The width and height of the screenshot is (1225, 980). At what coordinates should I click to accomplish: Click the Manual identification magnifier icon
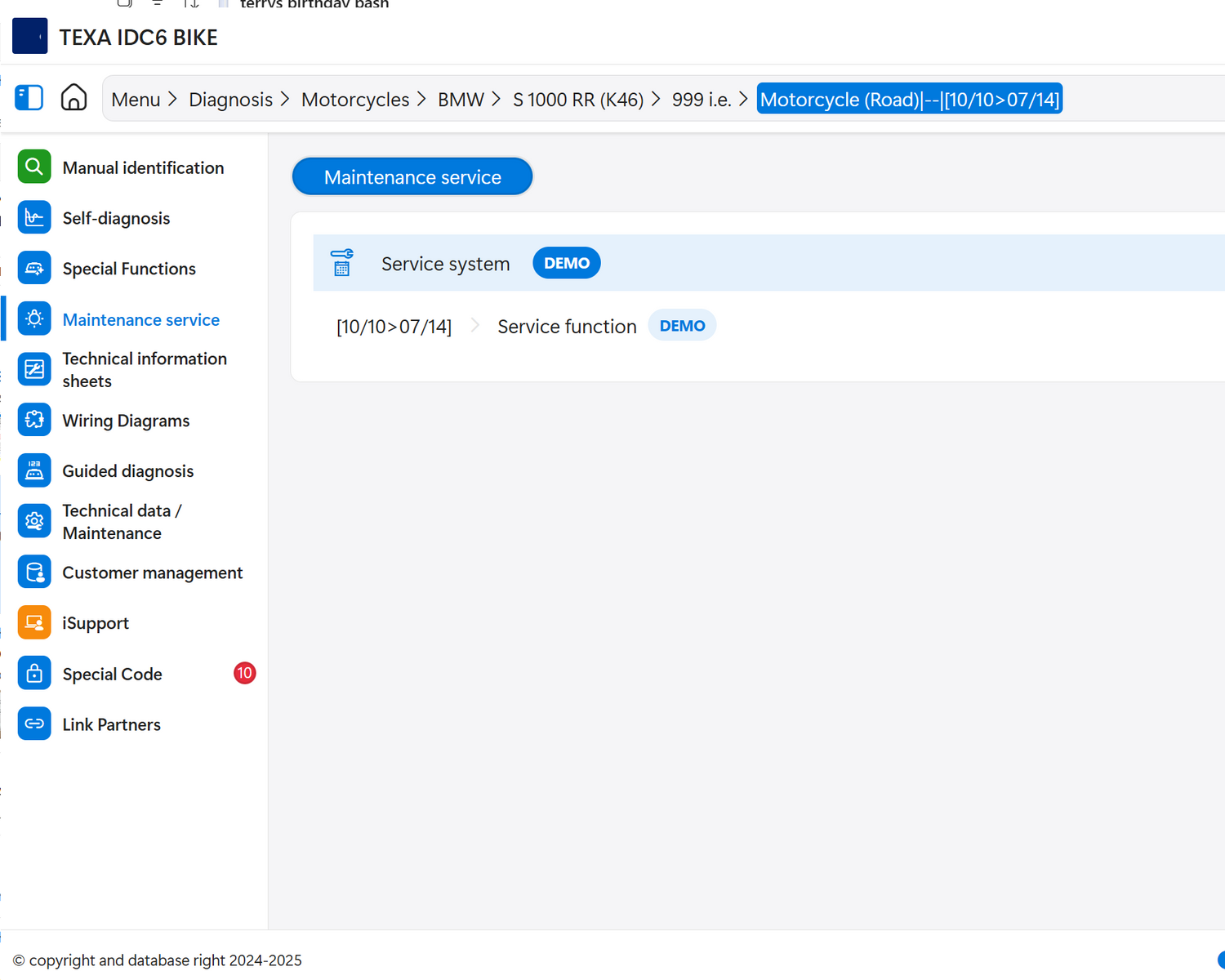pyautogui.click(x=34, y=167)
